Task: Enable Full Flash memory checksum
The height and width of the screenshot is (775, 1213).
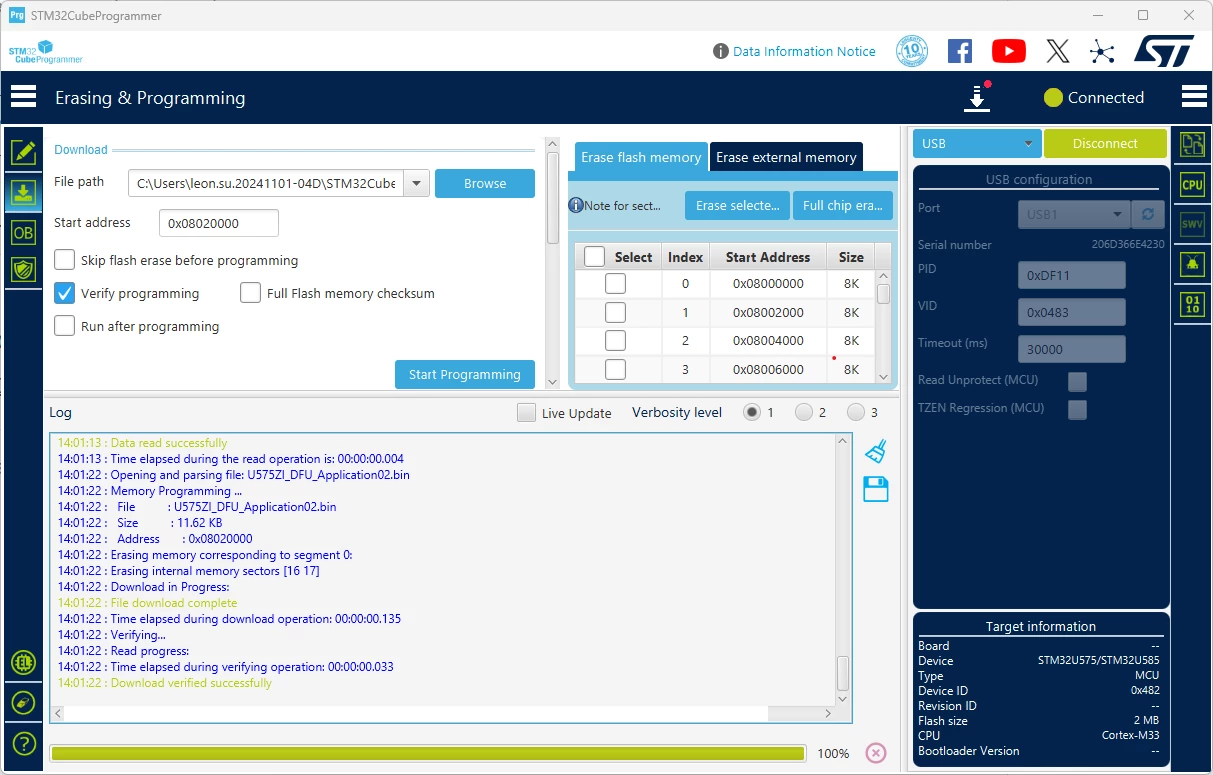Action: tap(251, 293)
